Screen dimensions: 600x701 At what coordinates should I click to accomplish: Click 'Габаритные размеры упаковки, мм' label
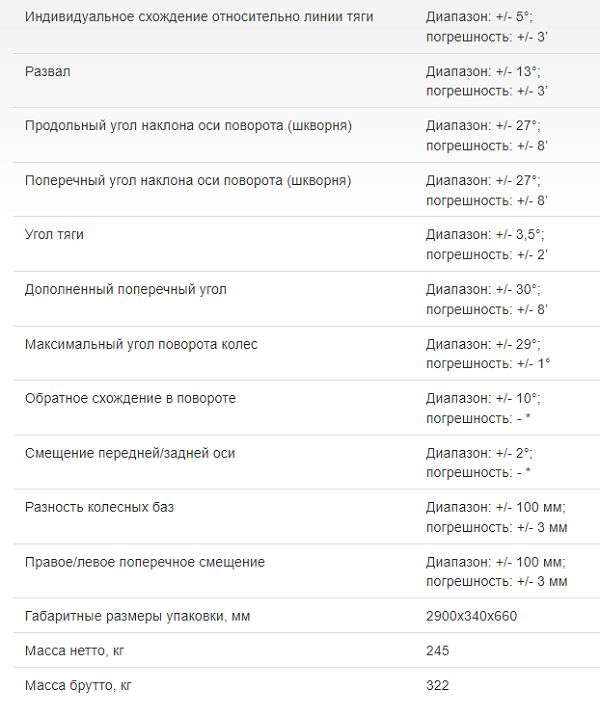pos(137,616)
